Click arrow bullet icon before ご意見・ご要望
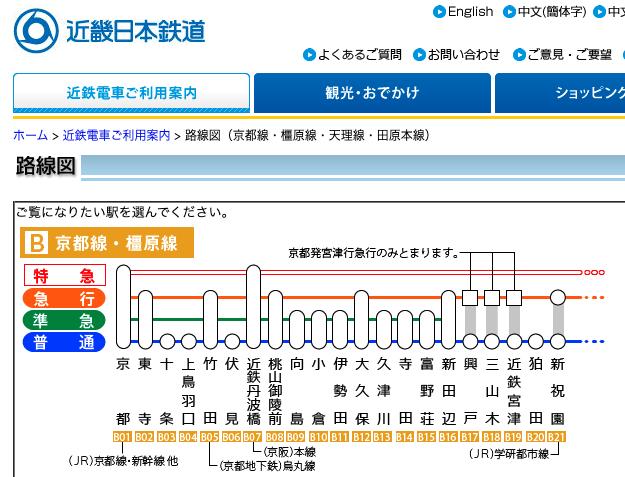The image size is (625, 477). pos(519,55)
